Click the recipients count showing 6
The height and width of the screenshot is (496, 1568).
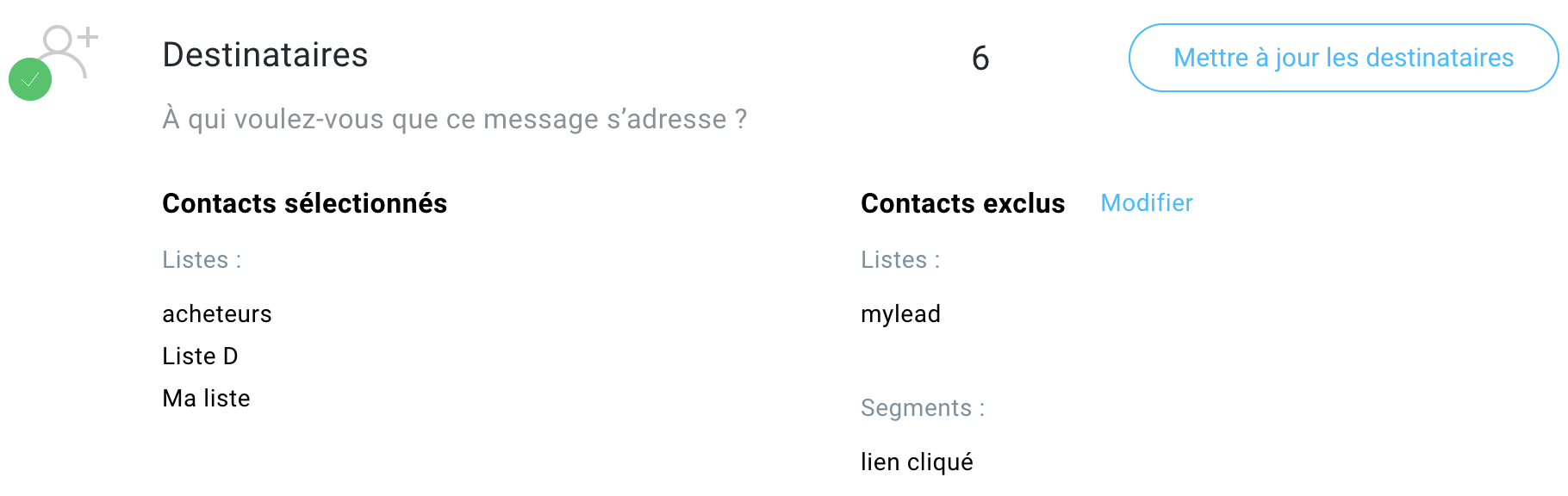[981, 59]
